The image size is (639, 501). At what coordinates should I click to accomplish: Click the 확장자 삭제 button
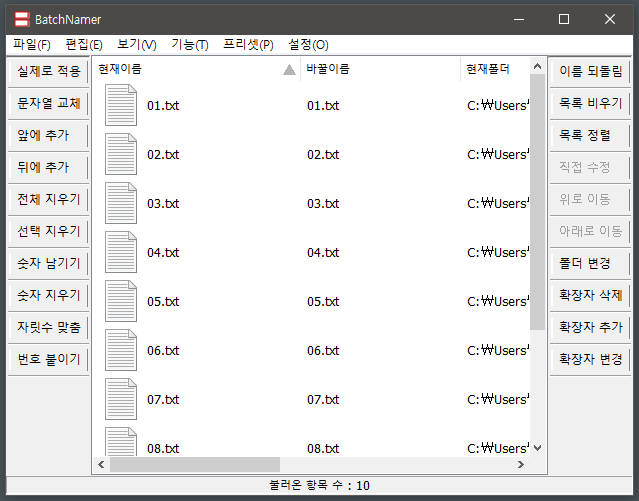tap(590, 295)
